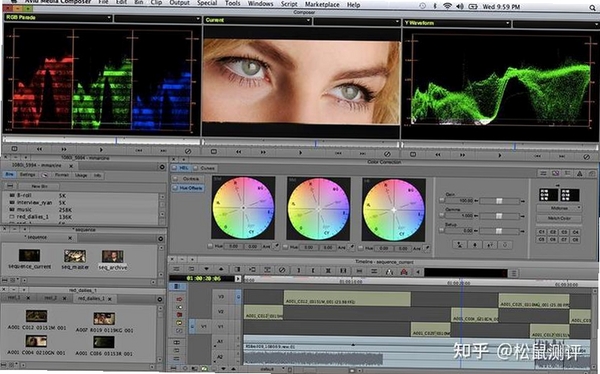Toggle the Hue checkbox under the midtones wheel
The image size is (600, 374).
tap(285, 247)
